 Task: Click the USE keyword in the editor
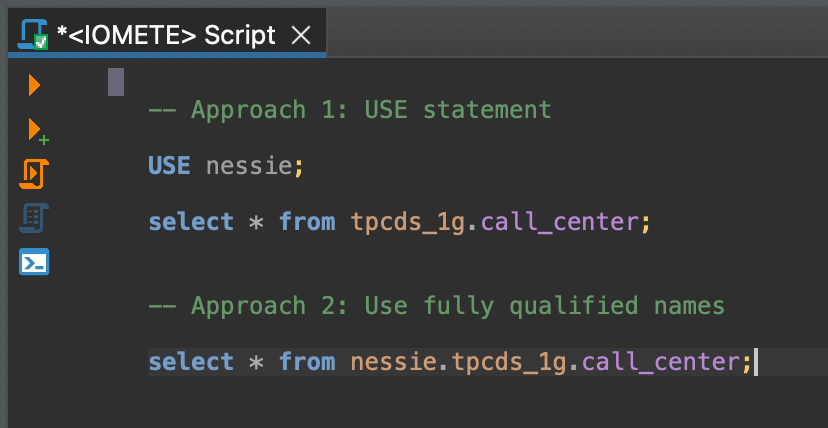(x=169, y=166)
